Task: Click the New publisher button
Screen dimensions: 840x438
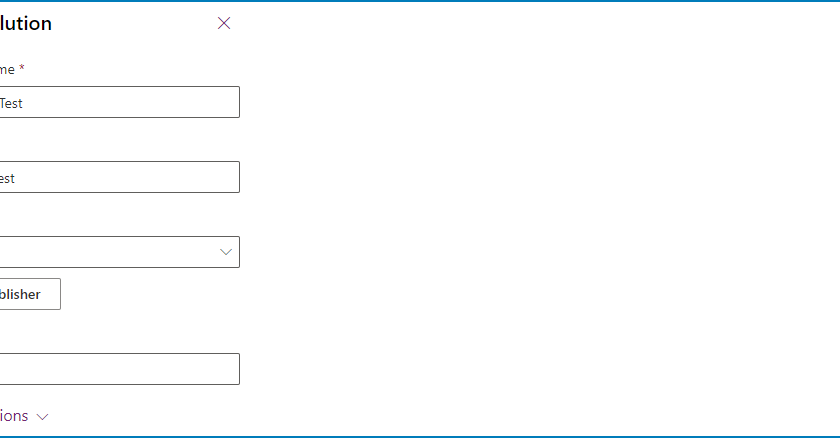Action: (28, 294)
